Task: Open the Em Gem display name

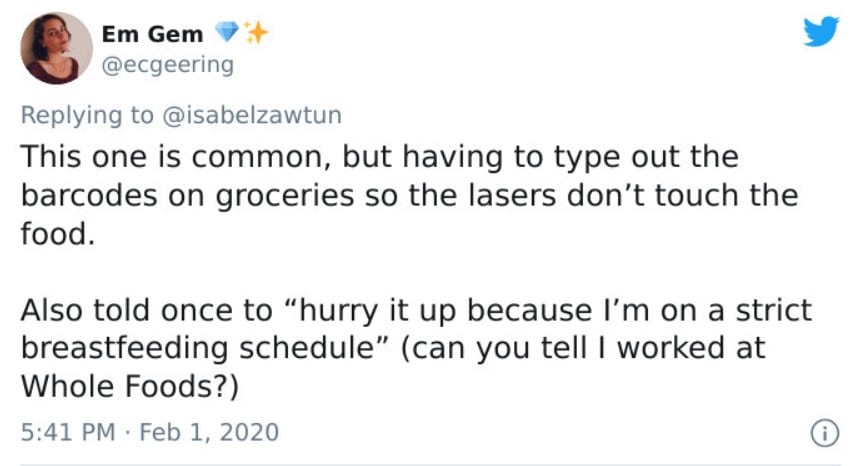Action: coord(153,34)
